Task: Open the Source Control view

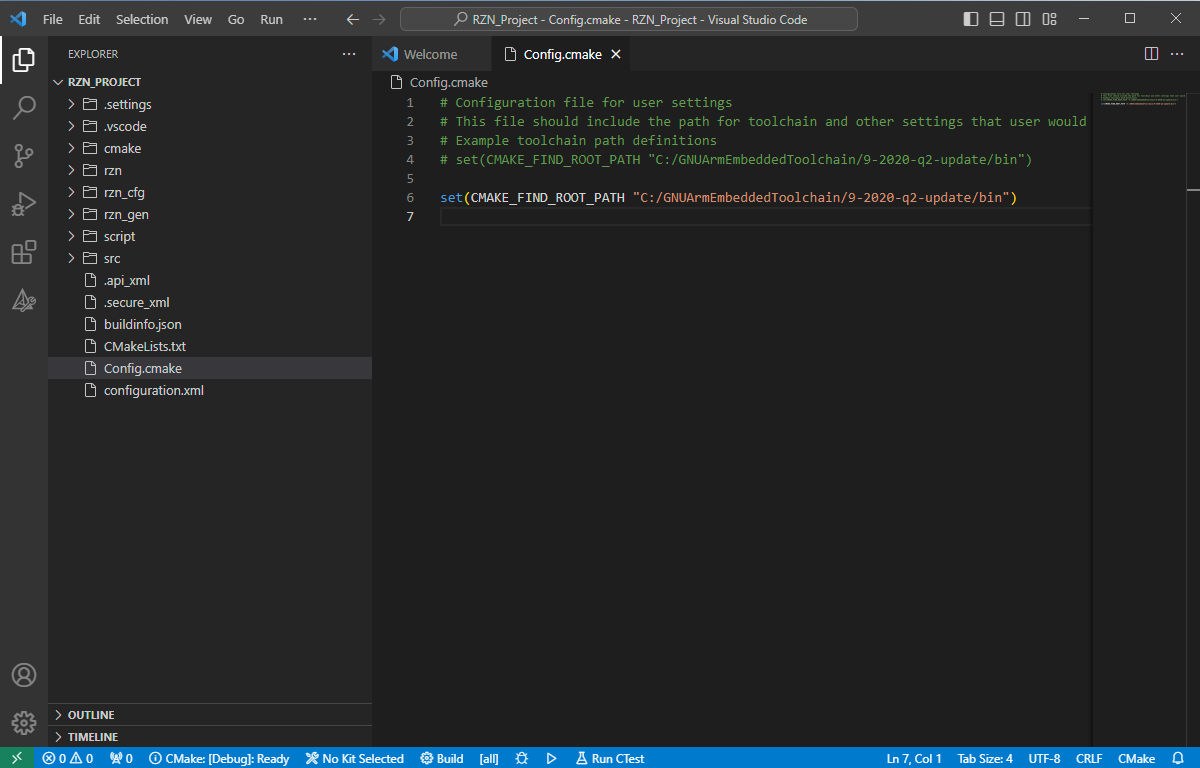Action: (x=24, y=156)
